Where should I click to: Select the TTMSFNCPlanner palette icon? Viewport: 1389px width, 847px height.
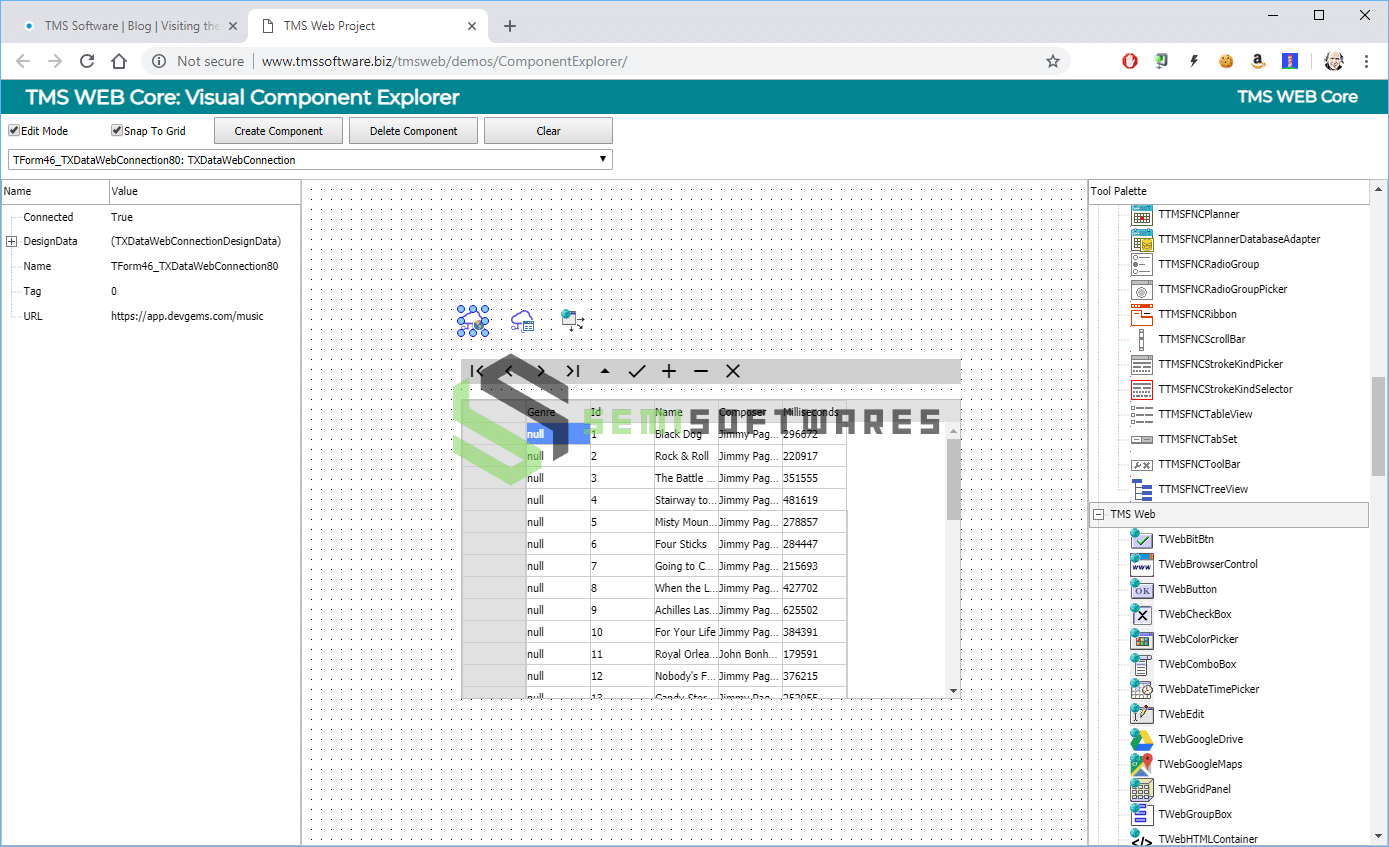click(1141, 215)
